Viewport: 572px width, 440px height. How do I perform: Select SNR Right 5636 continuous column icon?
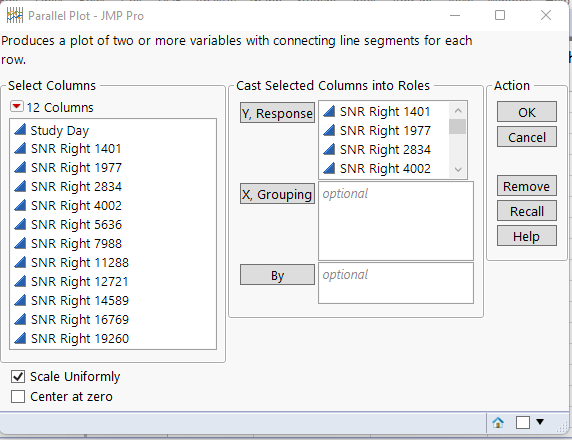20,224
